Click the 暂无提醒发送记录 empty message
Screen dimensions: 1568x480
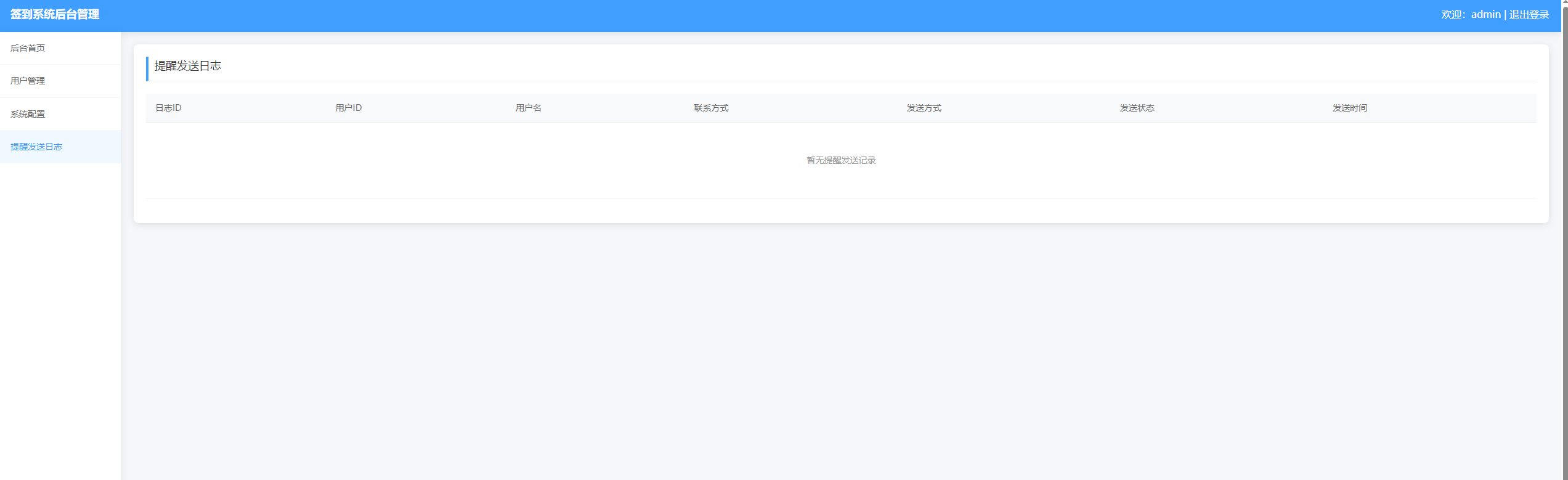[x=841, y=160]
